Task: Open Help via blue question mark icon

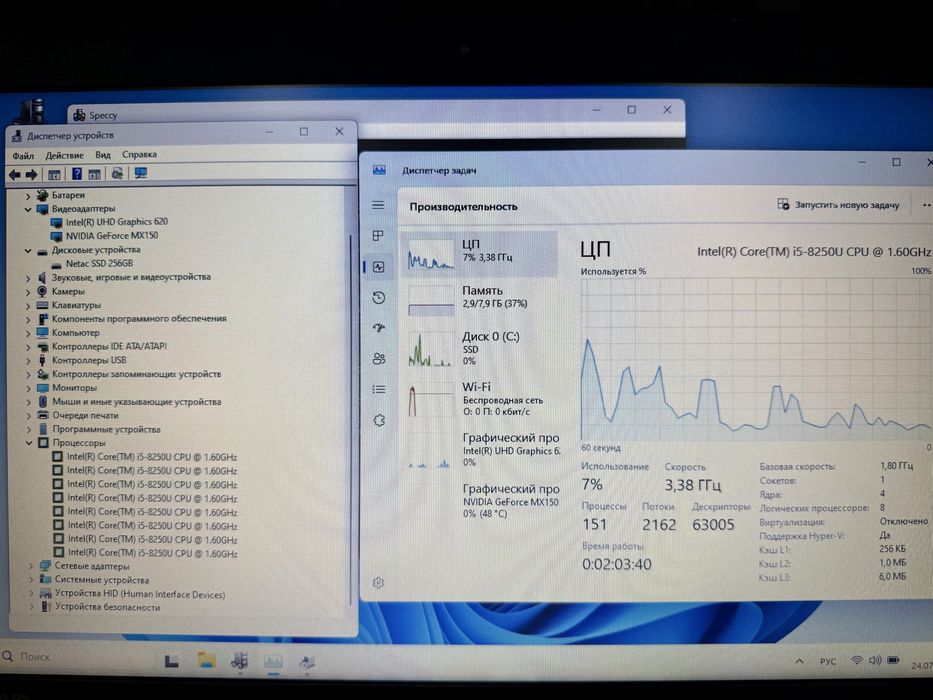Action: coord(76,174)
